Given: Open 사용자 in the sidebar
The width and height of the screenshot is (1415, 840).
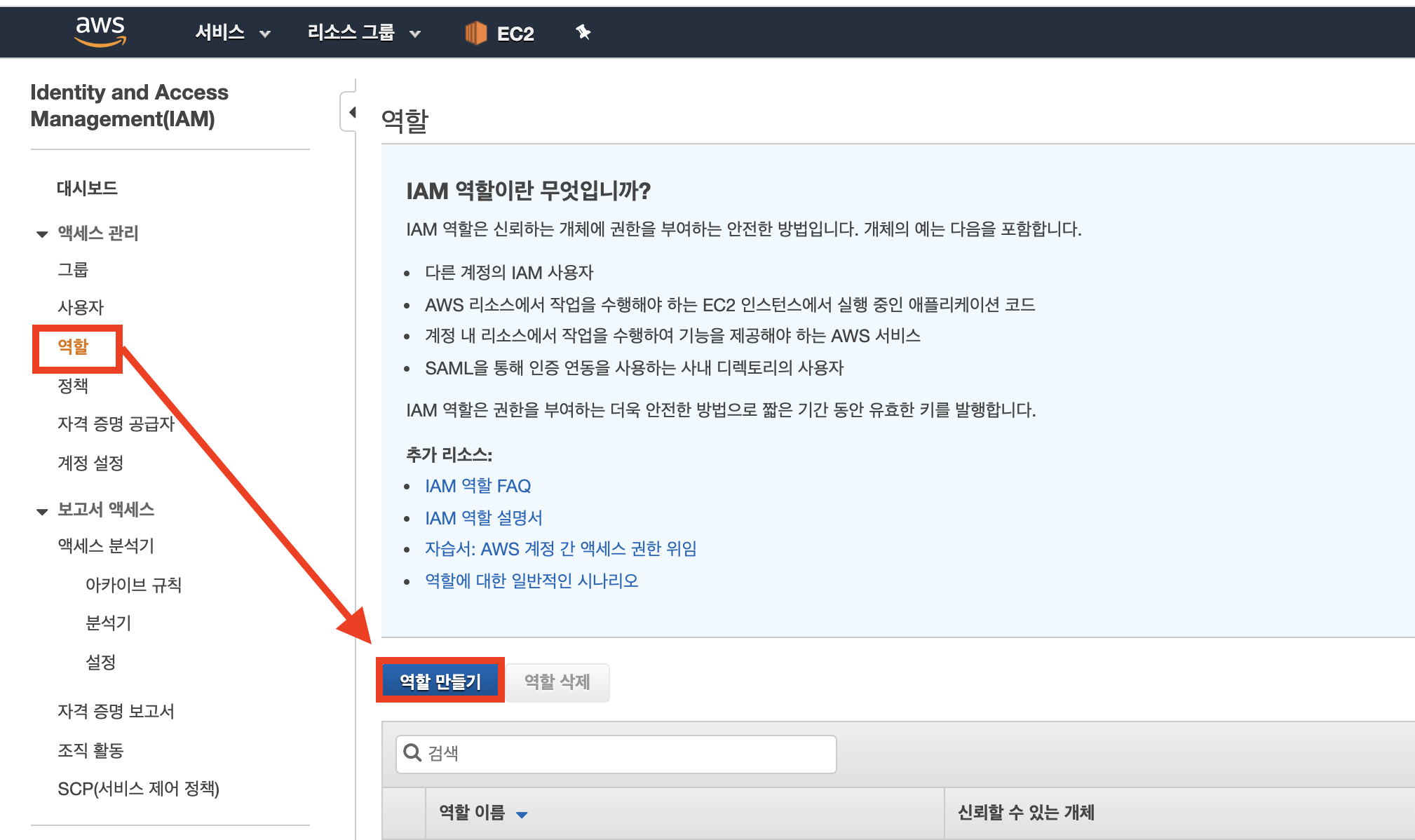Looking at the screenshot, I should click(x=81, y=307).
